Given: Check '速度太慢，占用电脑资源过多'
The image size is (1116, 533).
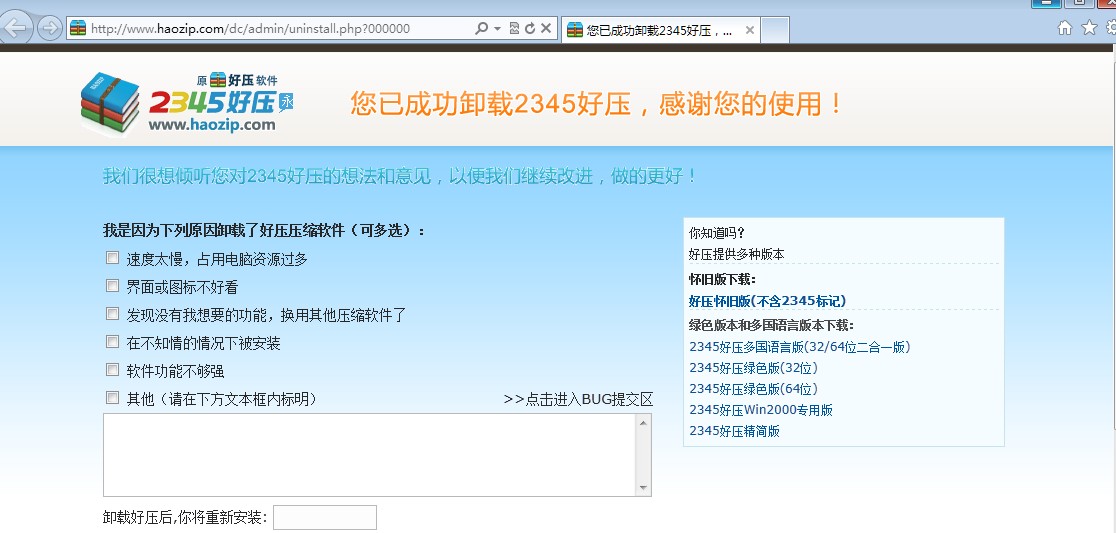Looking at the screenshot, I should [112, 258].
